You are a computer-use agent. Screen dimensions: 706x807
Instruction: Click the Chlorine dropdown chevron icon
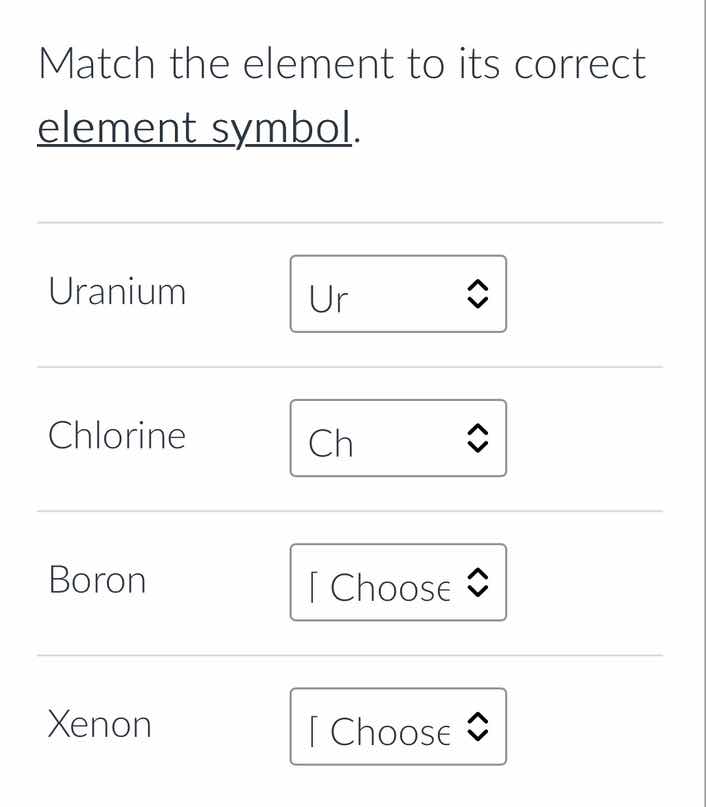(x=479, y=438)
